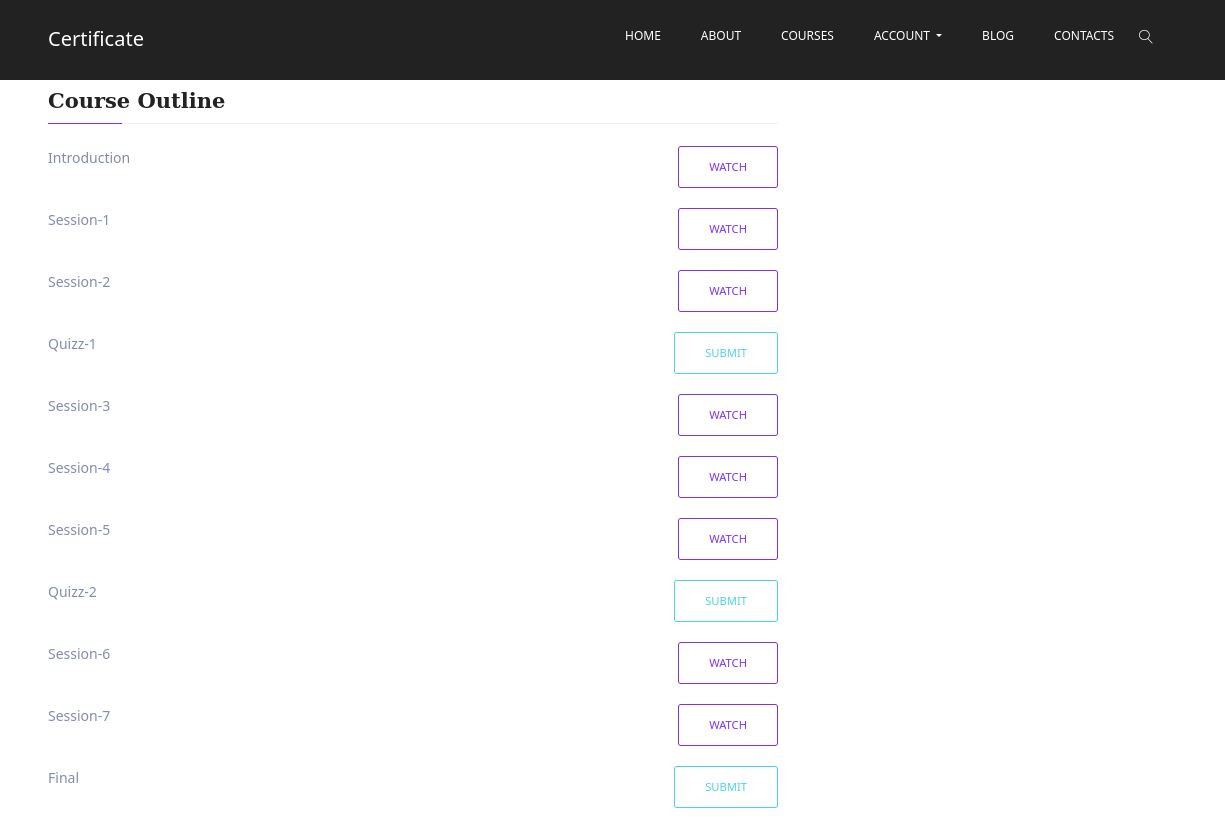This screenshot has width=1225, height=830.
Task: Select the Introduction course outline label
Action: [x=89, y=158]
